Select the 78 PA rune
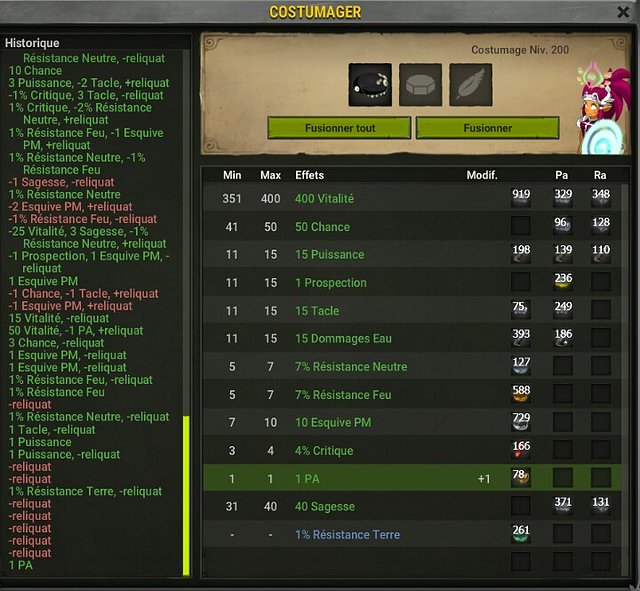The height and width of the screenshot is (591, 640). pos(521,478)
